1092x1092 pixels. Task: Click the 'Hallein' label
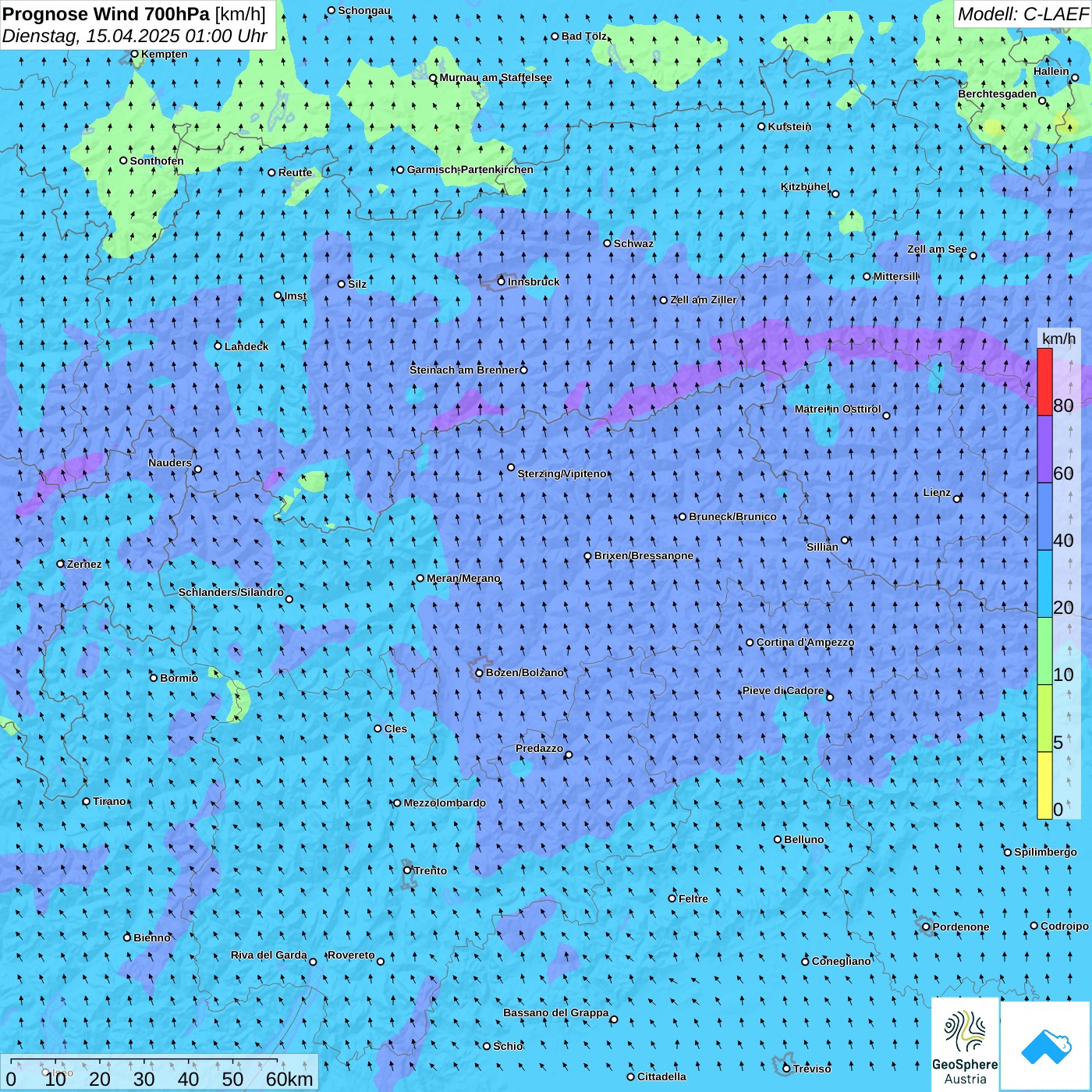click(1051, 71)
